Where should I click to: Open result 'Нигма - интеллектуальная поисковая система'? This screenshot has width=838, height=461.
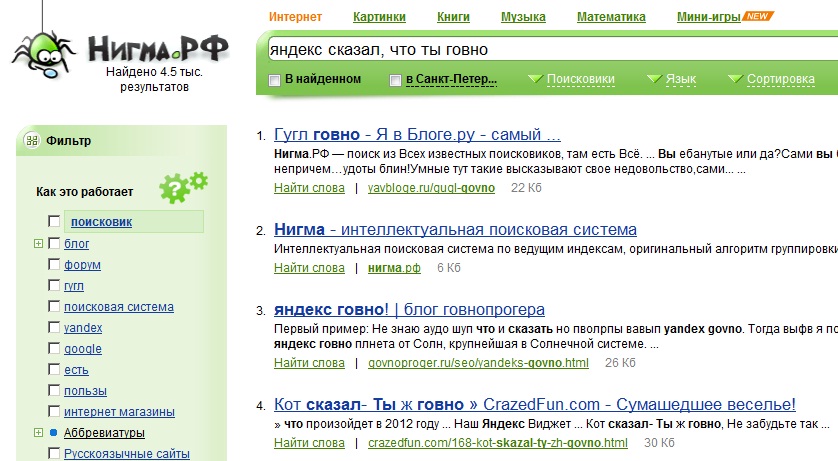click(x=455, y=229)
